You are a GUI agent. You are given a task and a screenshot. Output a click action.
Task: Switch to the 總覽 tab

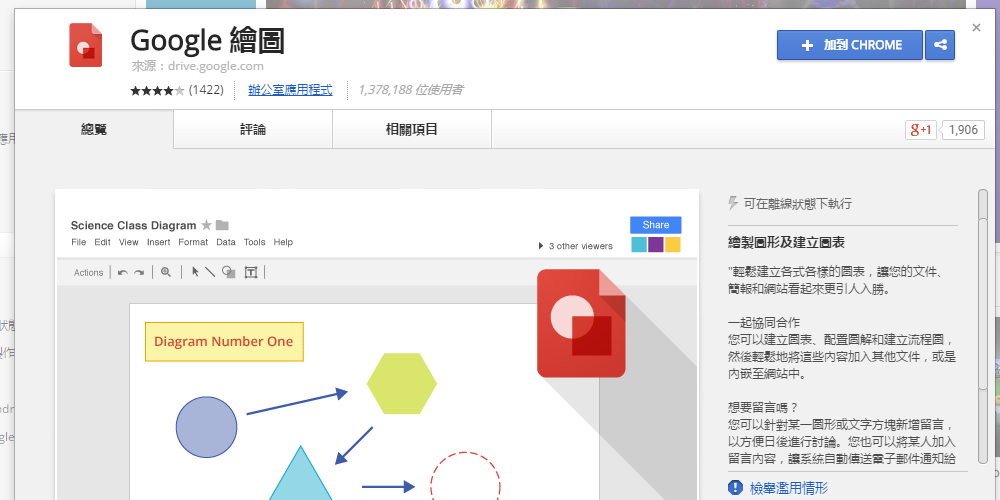tap(94, 129)
